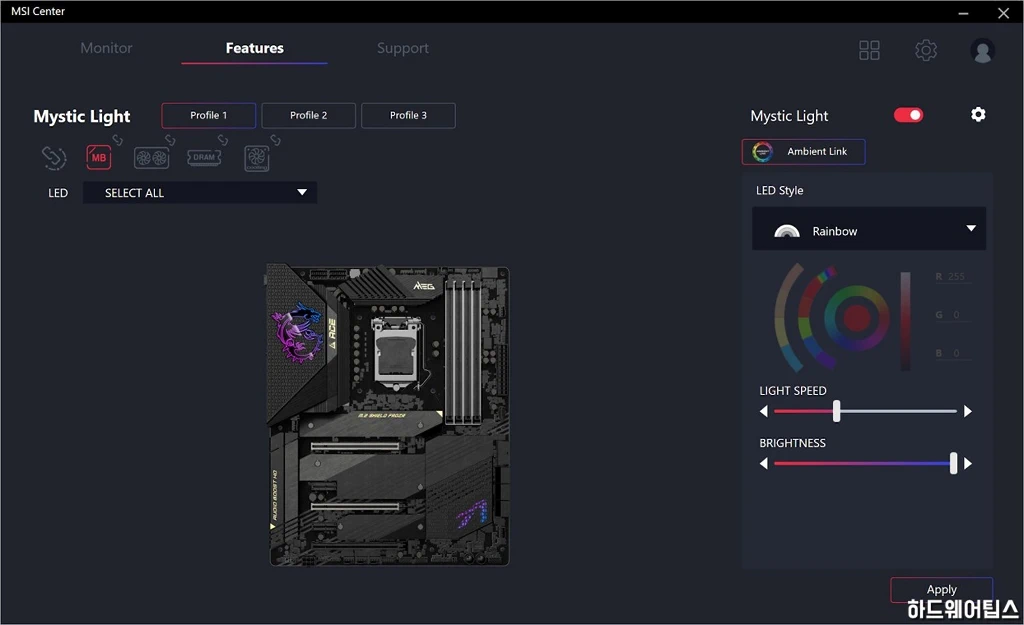The image size is (1024, 625).
Task: Close the MSI Center window
Action: [1004, 13]
